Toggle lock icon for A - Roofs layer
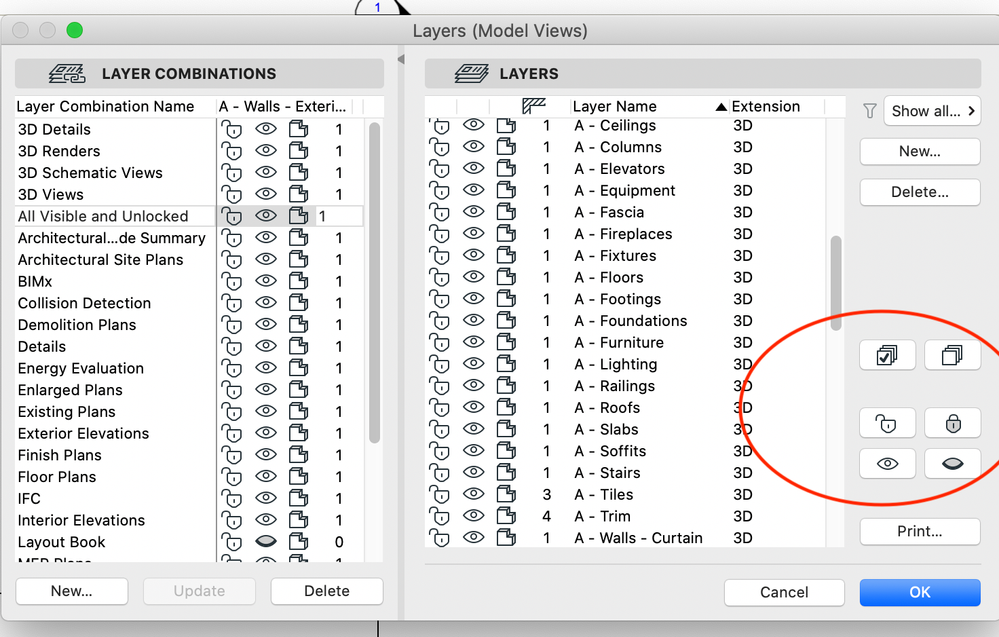 click(x=440, y=408)
